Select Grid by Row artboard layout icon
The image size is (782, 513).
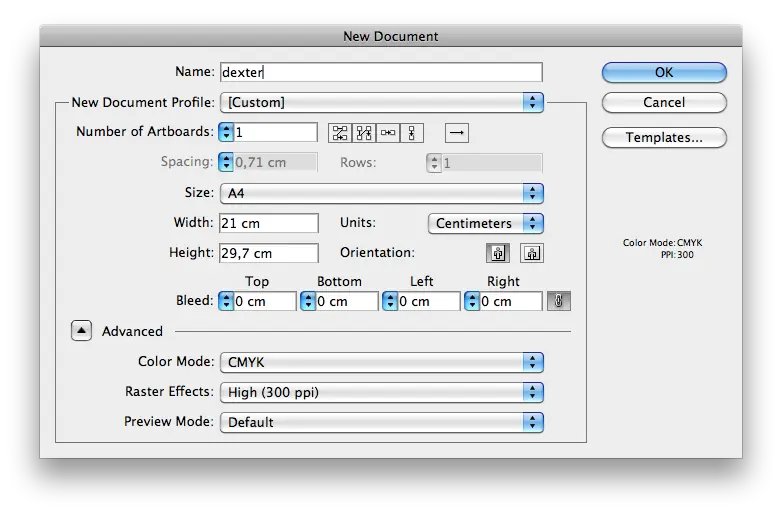point(340,133)
